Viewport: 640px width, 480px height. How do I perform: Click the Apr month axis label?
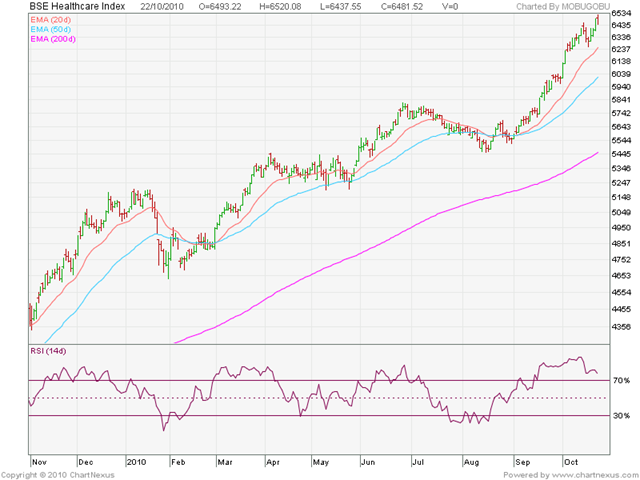tap(273, 462)
